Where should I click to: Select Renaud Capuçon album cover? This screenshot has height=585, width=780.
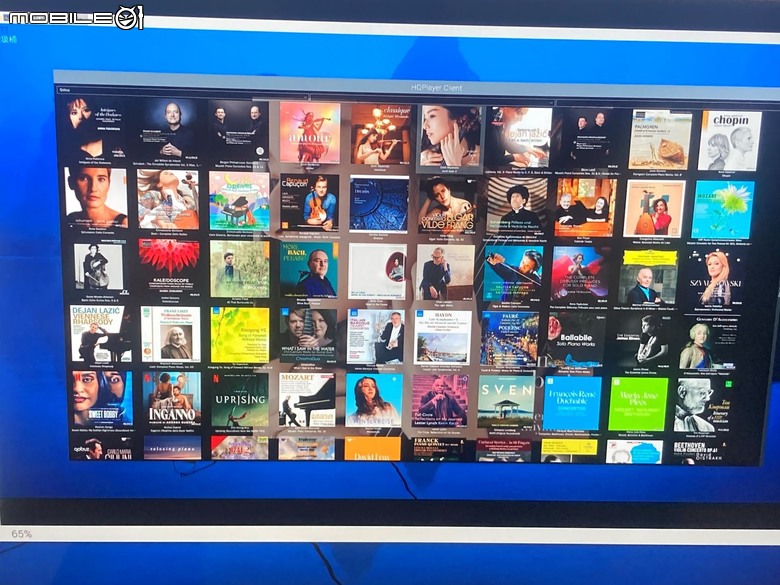pos(309,202)
